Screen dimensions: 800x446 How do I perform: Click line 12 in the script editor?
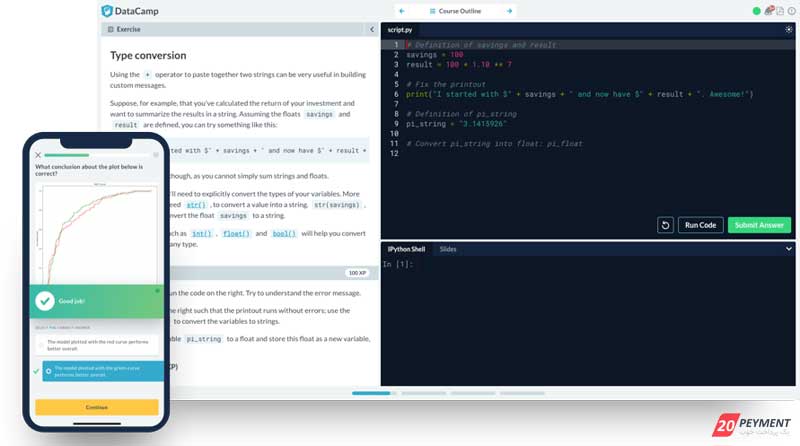[x=587, y=154]
